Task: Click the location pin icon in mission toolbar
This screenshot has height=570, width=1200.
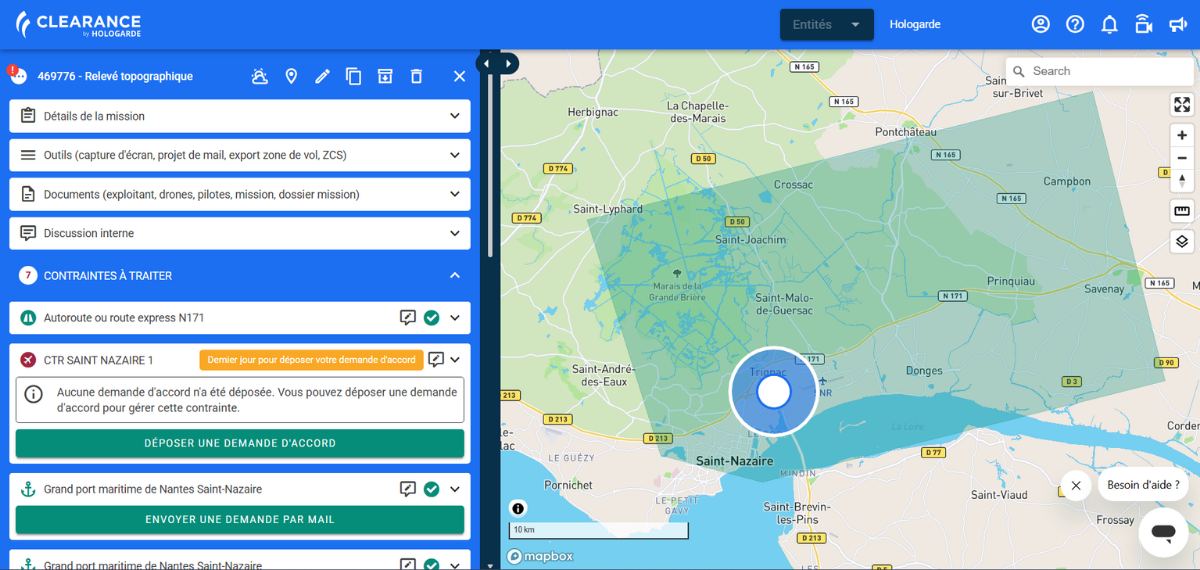Action: (291, 76)
